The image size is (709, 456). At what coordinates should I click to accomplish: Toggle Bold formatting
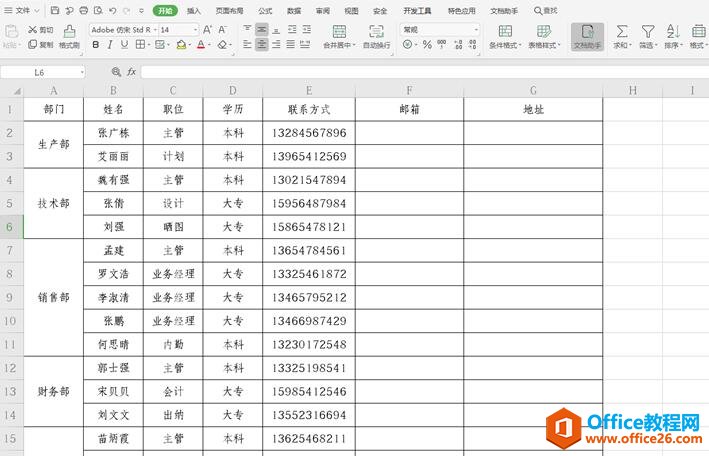pyautogui.click(x=94, y=45)
